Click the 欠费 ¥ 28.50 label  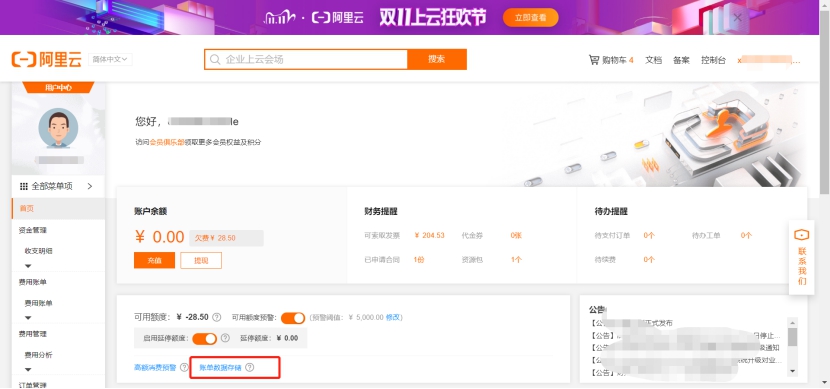tap(227, 238)
